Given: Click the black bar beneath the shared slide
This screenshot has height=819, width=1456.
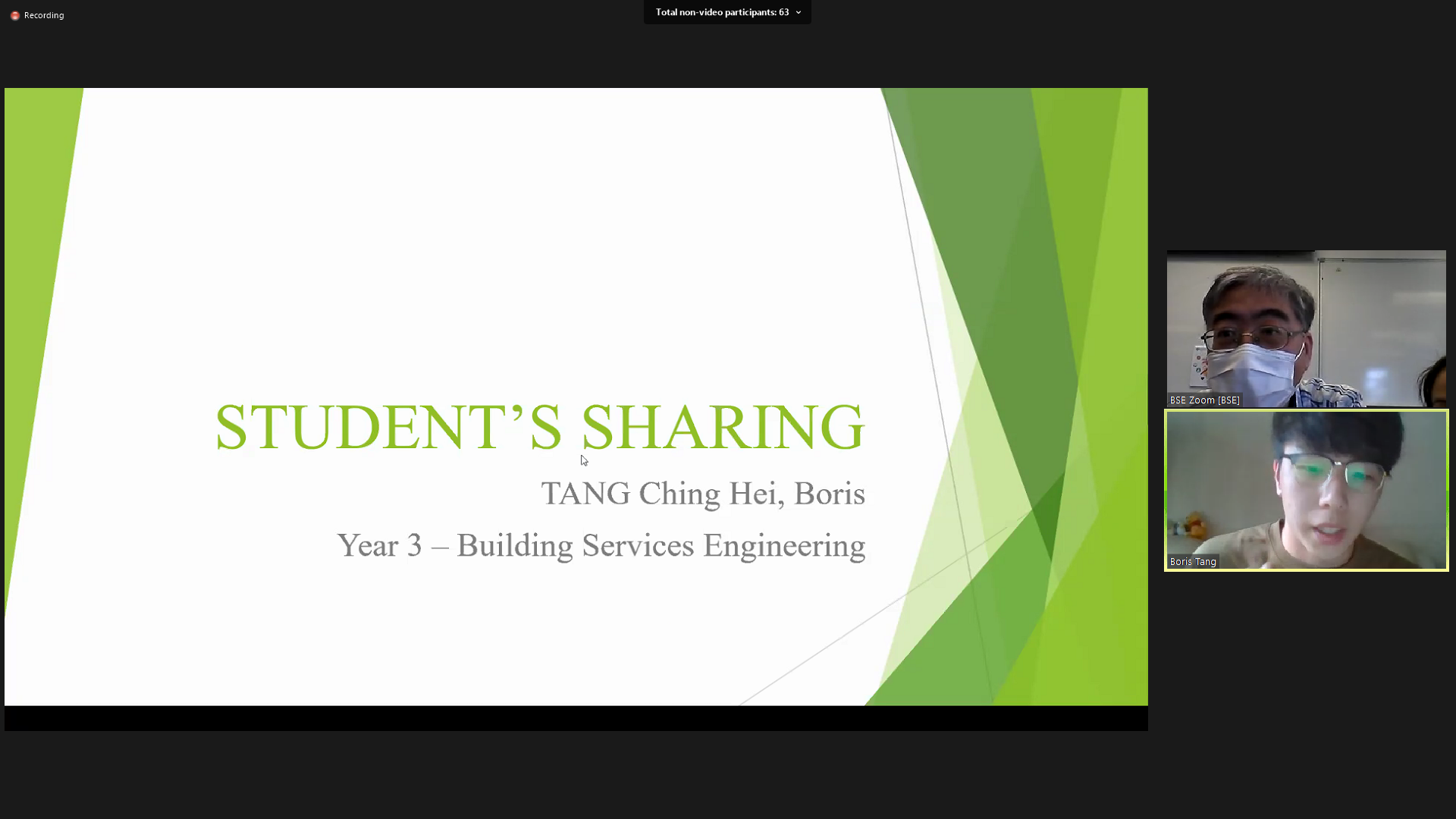Looking at the screenshot, I should coord(576,718).
